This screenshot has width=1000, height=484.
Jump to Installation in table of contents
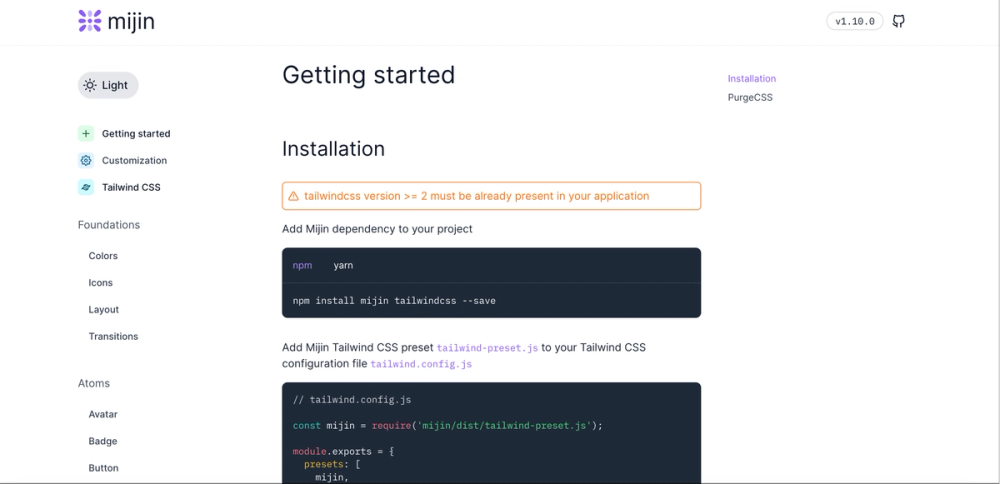click(752, 78)
